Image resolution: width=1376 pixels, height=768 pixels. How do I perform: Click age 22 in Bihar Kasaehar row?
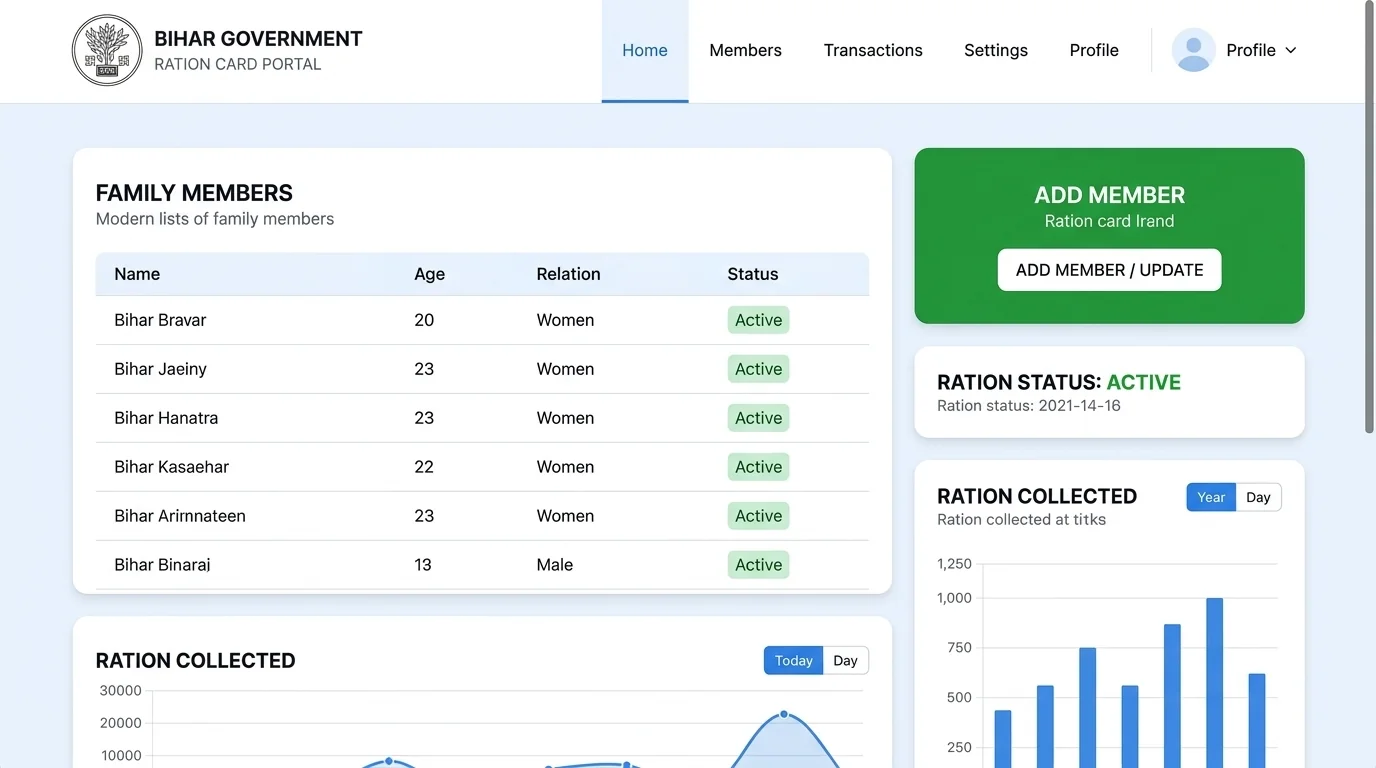424,467
